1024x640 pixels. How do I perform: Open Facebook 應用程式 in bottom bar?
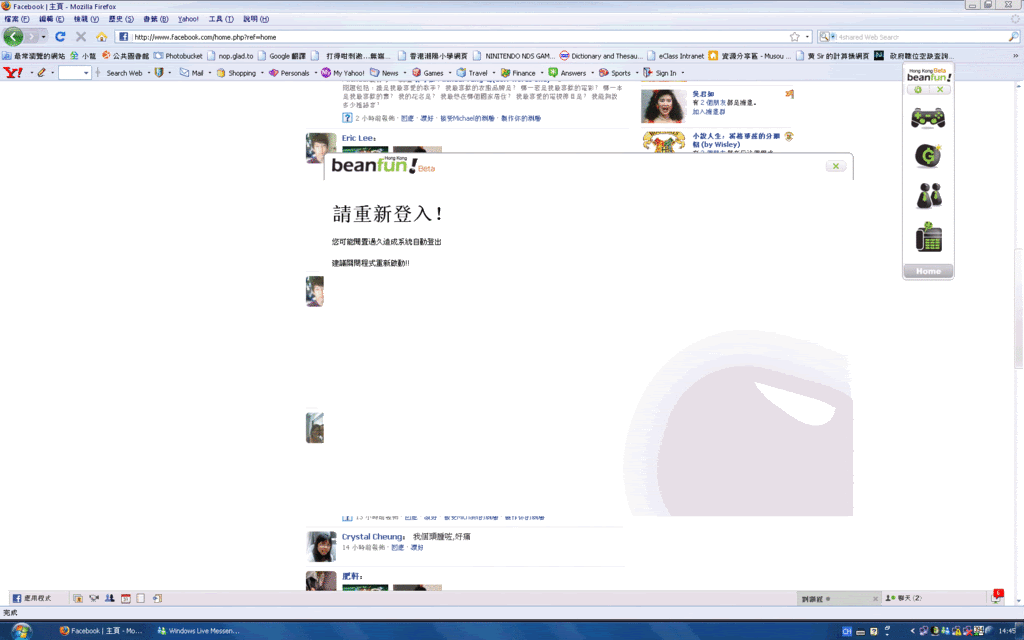pyautogui.click(x=31, y=598)
